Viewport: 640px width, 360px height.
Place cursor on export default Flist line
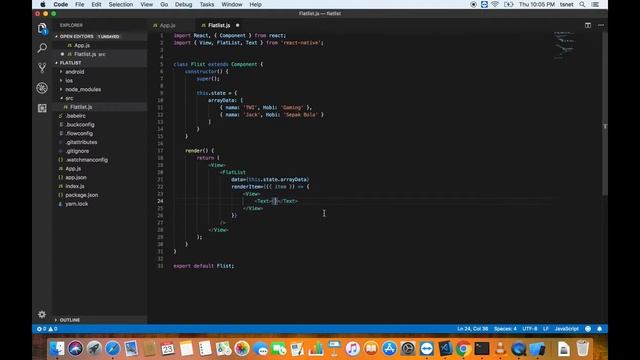204,266
